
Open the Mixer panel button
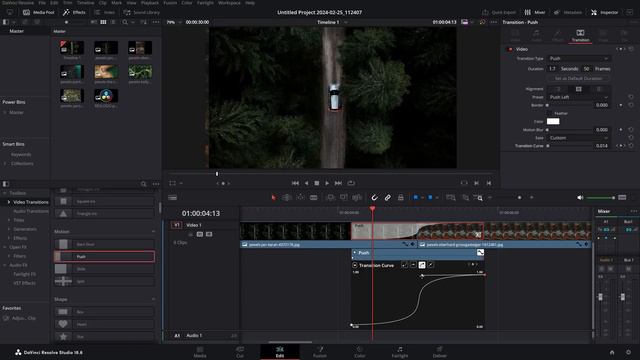(535, 12)
